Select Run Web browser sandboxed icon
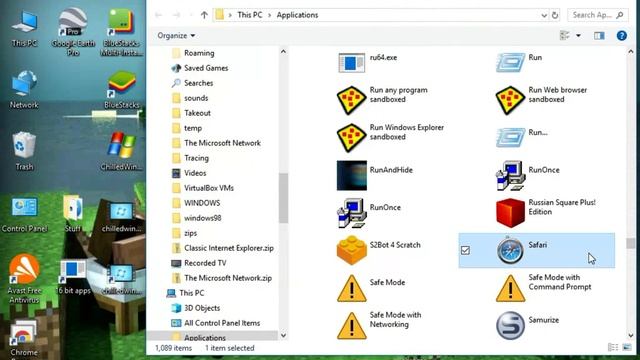Image resolution: width=640 pixels, height=360 pixels. tap(510, 100)
